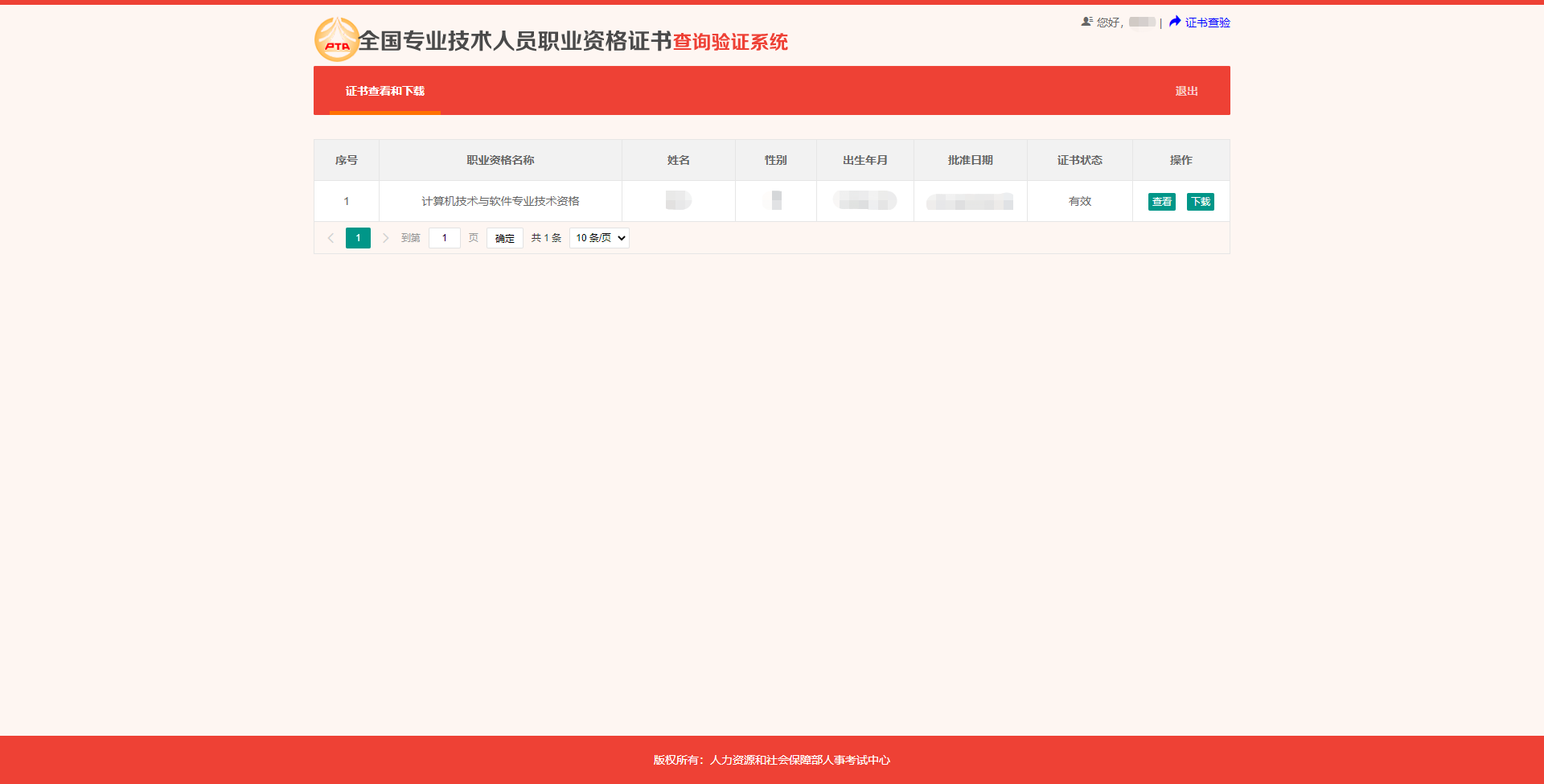Click the 证书状态 column header
The image size is (1544, 784).
tap(1079, 160)
